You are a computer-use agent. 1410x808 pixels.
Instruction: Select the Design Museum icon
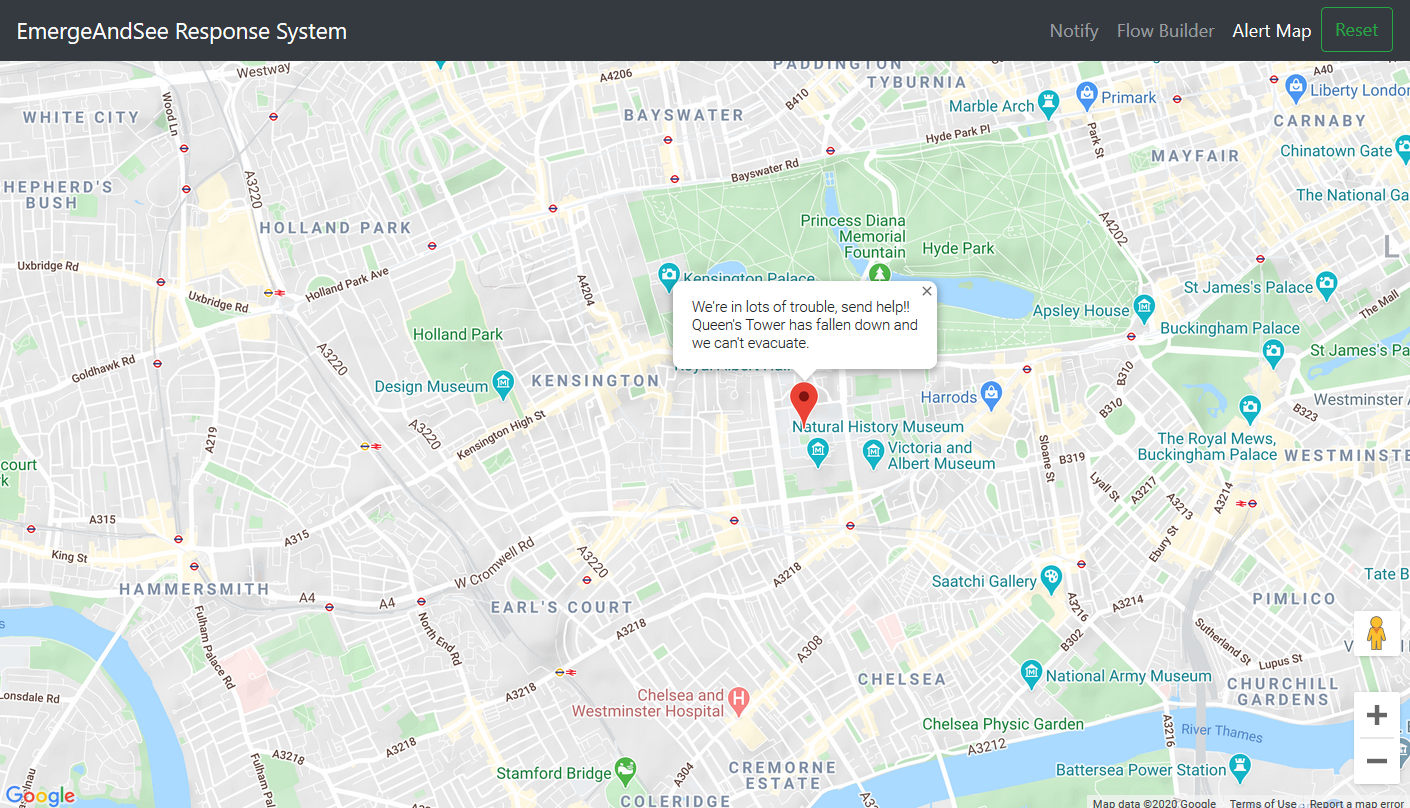click(503, 382)
